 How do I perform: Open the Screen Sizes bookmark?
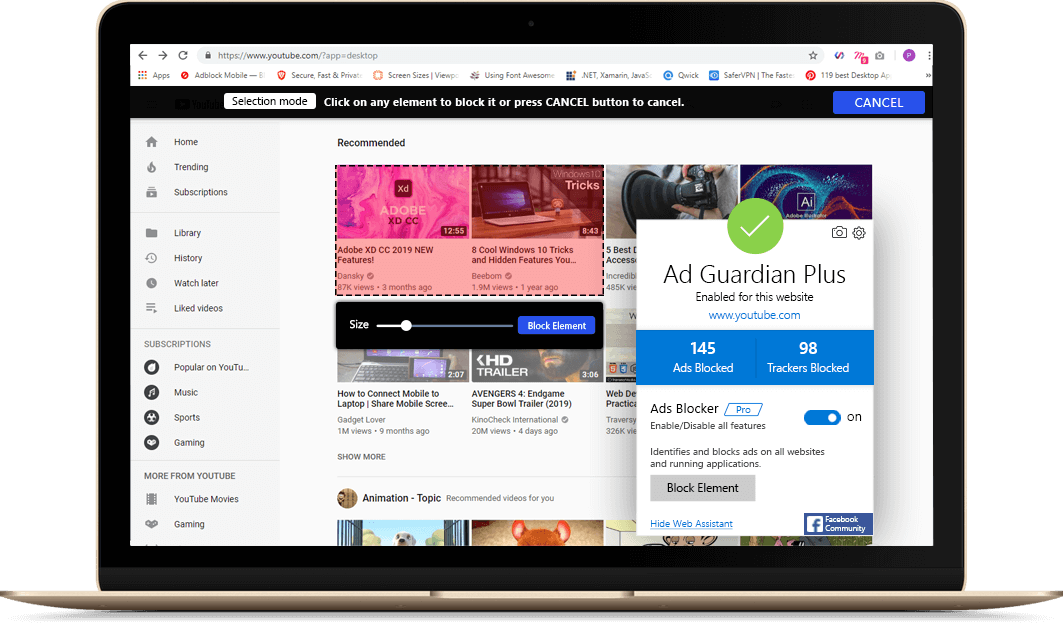(x=416, y=75)
